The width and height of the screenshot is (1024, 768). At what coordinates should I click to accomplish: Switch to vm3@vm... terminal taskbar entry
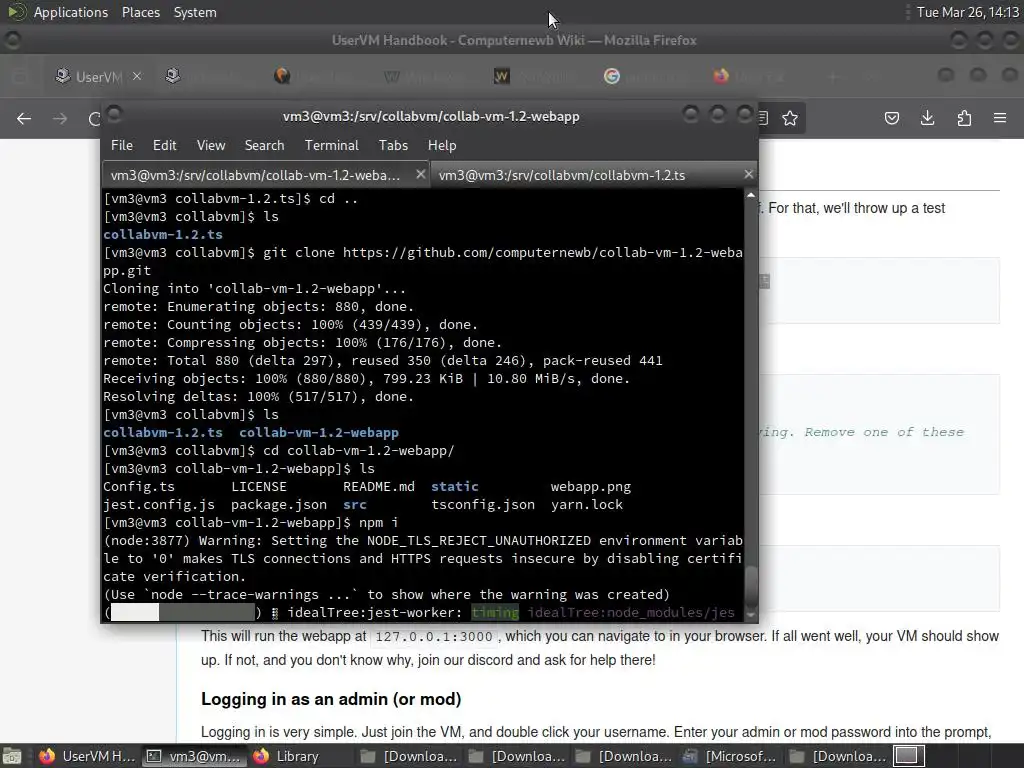click(193, 756)
